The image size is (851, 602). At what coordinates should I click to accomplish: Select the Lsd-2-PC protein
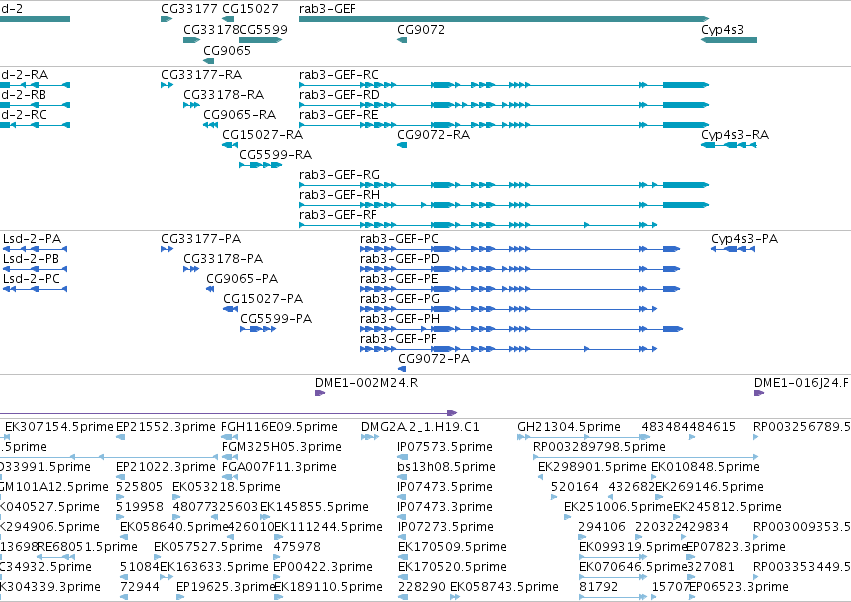[35, 289]
